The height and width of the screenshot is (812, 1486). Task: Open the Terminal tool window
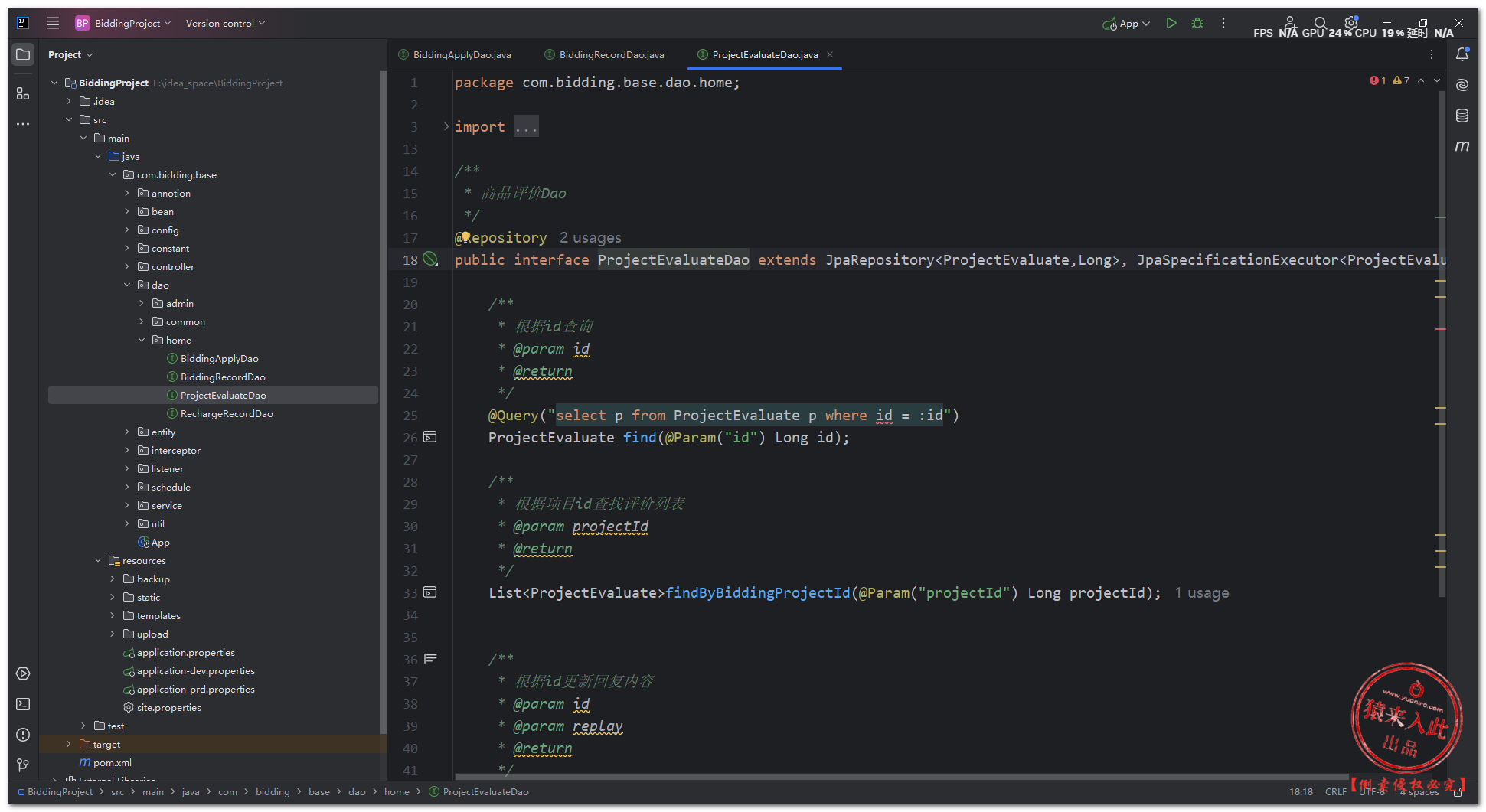(x=23, y=704)
